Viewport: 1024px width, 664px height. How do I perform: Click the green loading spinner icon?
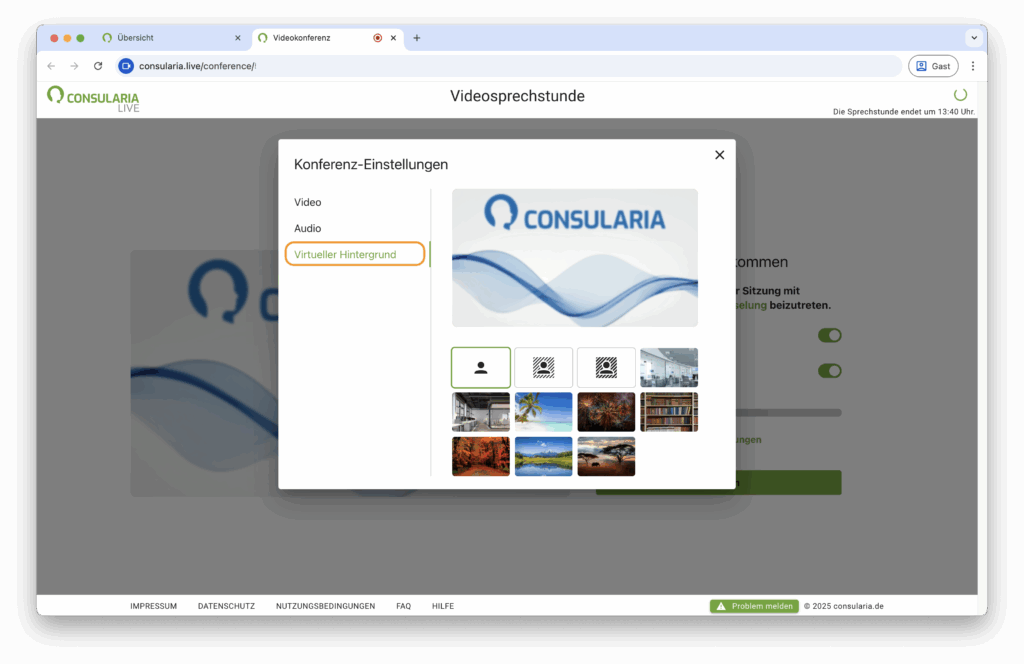pos(960,95)
